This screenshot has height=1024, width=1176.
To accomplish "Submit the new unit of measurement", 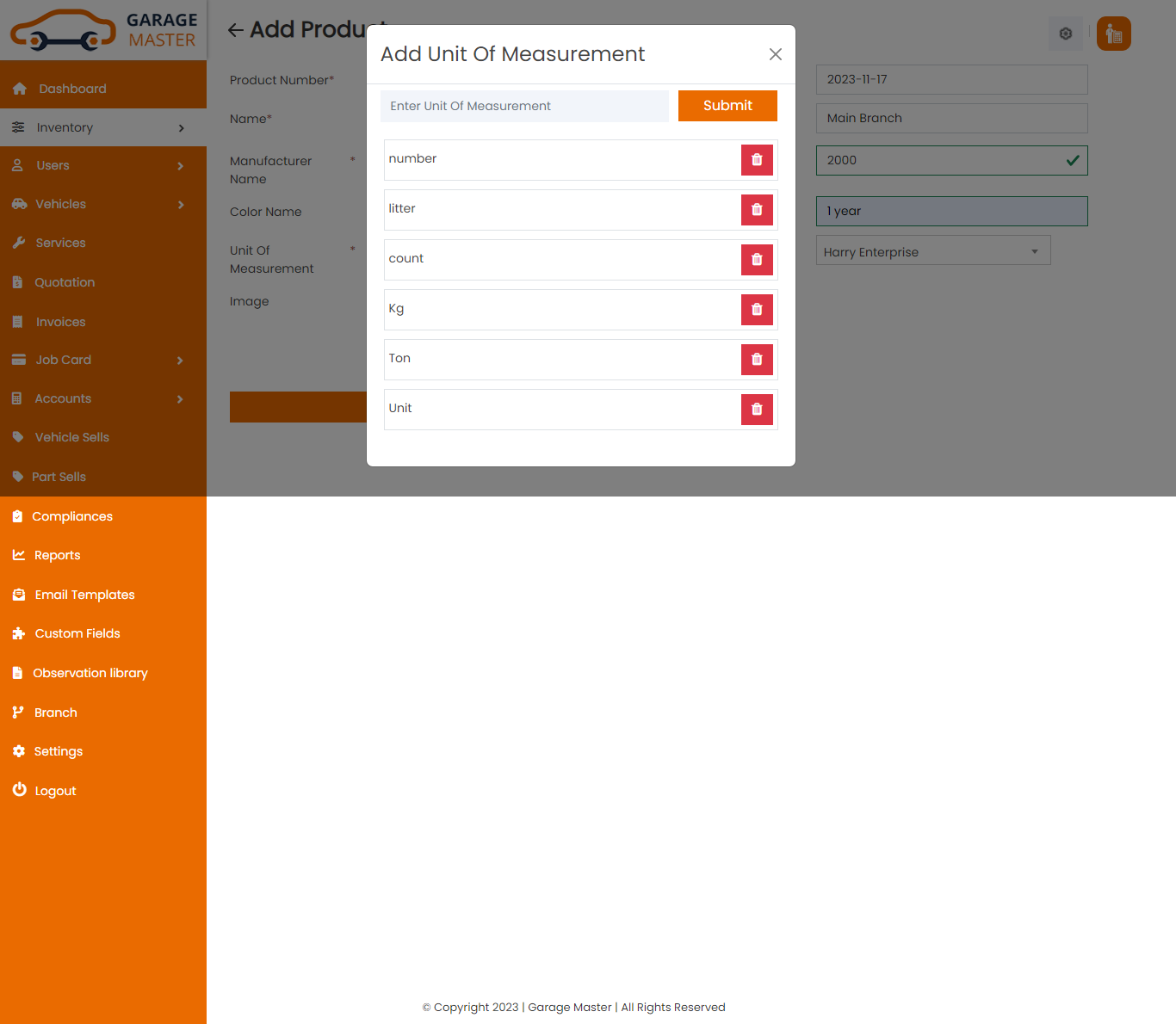I will pos(727,106).
